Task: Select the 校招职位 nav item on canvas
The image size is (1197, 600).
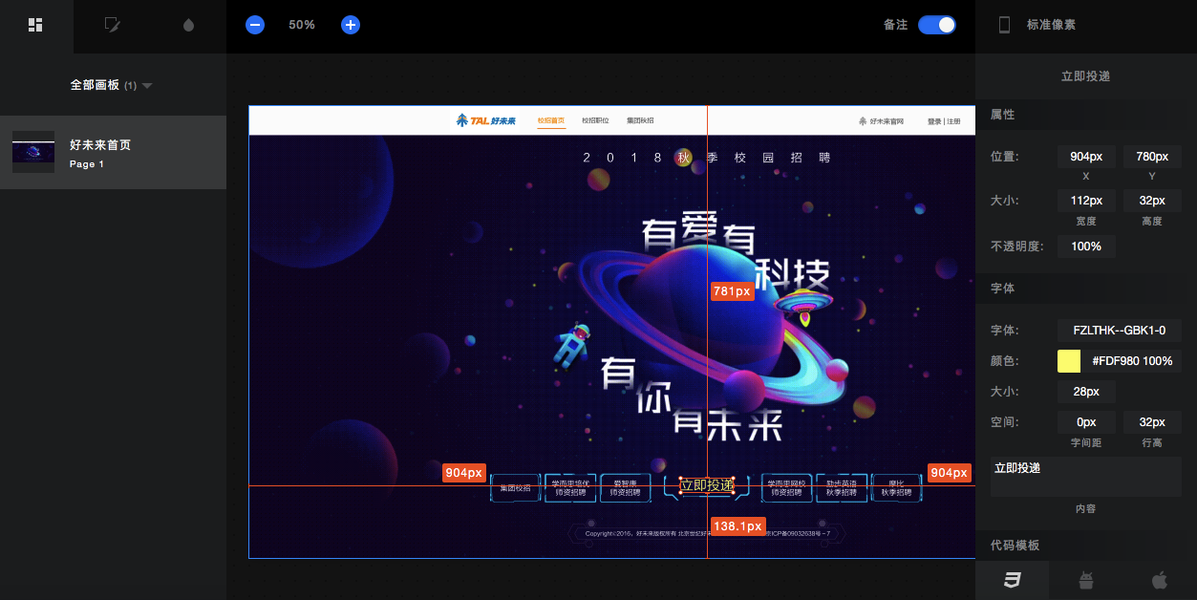Action: pyautogui.click(x=595, y=121)
